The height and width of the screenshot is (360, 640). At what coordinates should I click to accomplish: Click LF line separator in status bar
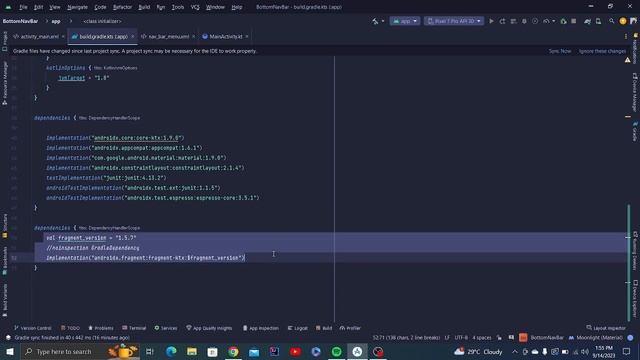(x=447, y=338)
